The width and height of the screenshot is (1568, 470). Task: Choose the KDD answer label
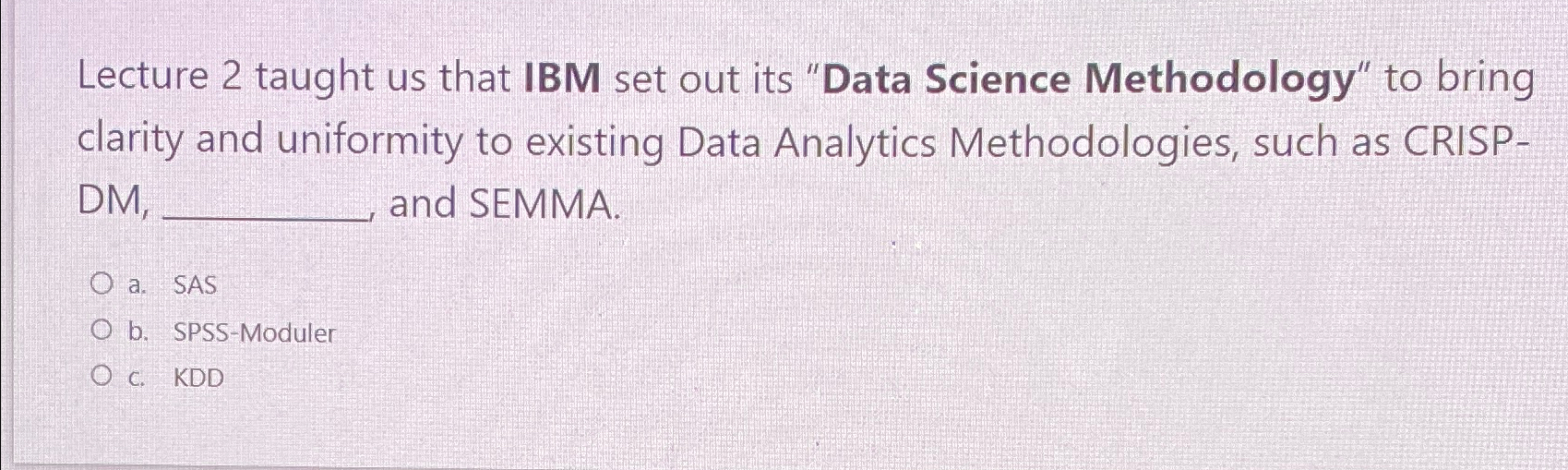[x=198, y=379]
